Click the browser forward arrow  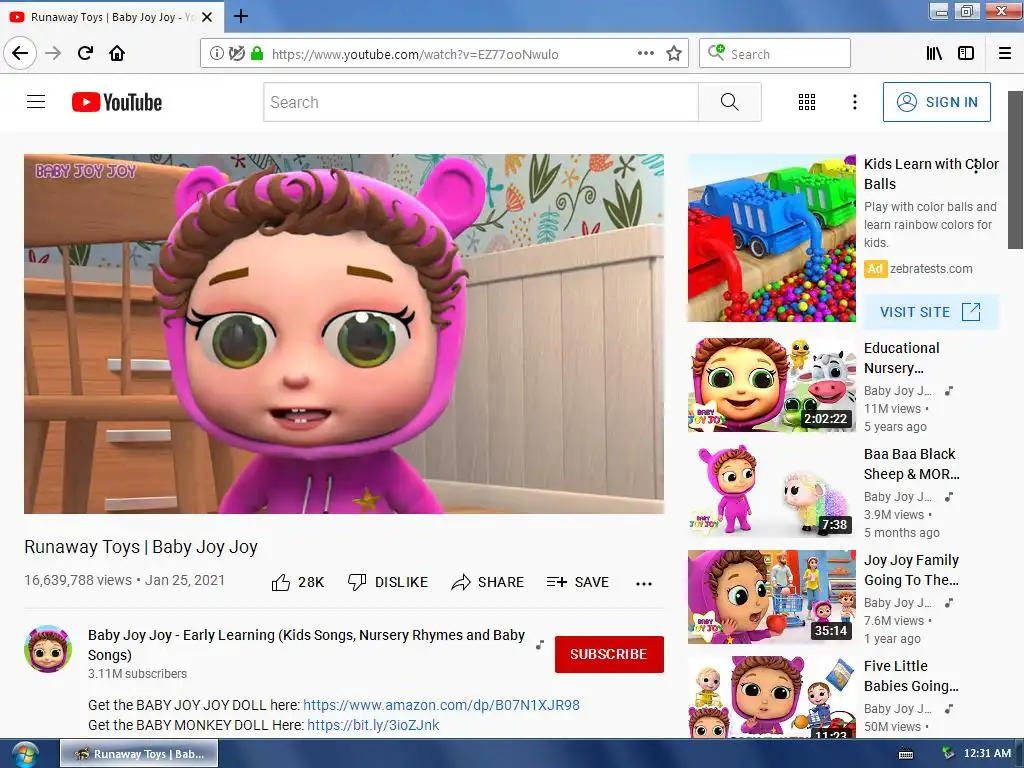(x=53, y=53)
